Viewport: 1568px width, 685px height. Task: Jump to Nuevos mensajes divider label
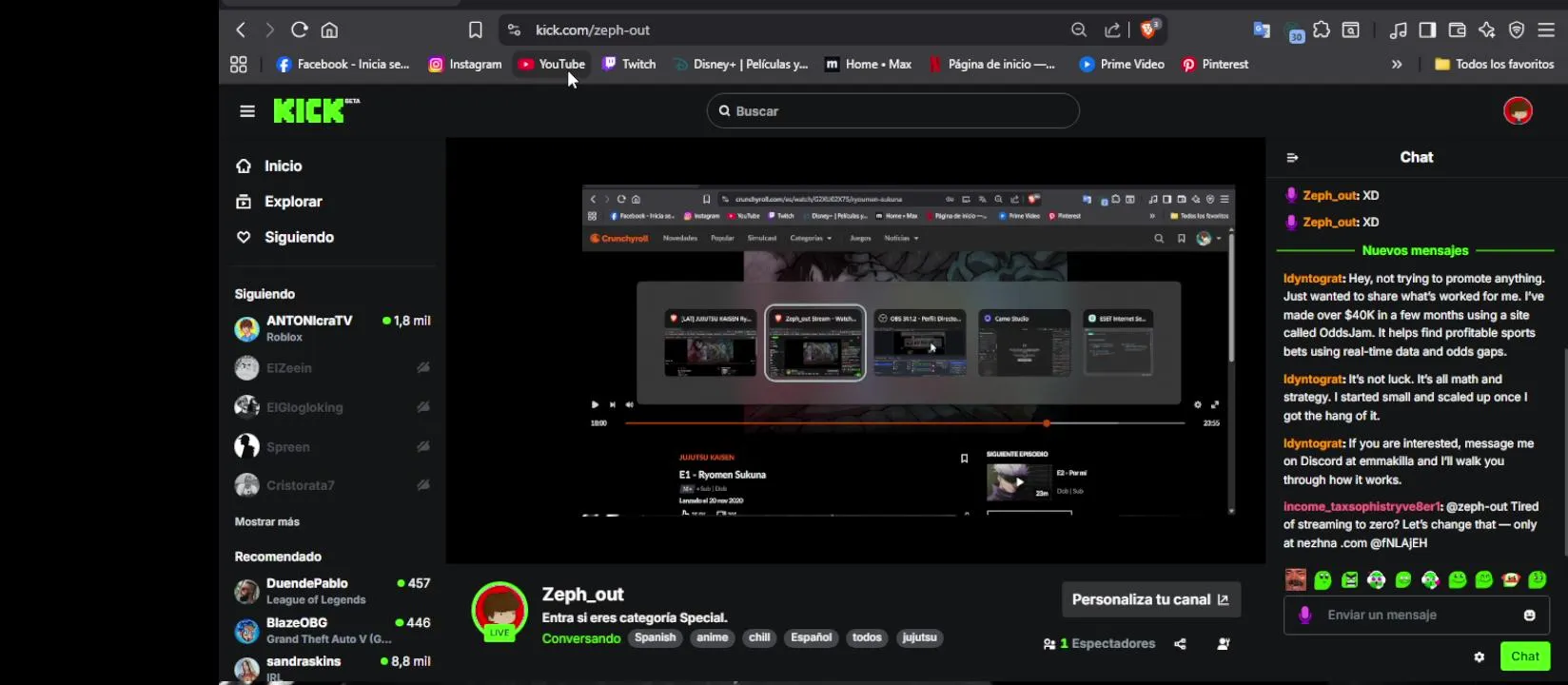click(x=1415, y=250)
